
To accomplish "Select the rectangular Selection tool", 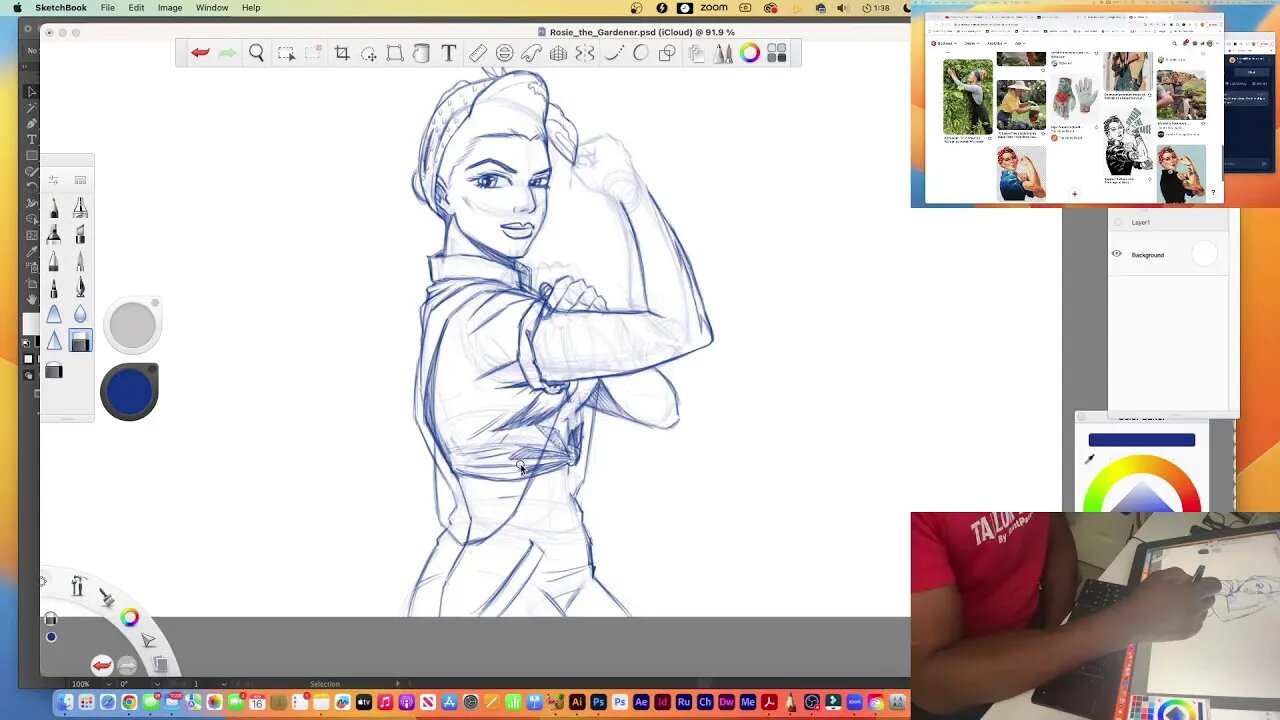I will tap(286, 53).
